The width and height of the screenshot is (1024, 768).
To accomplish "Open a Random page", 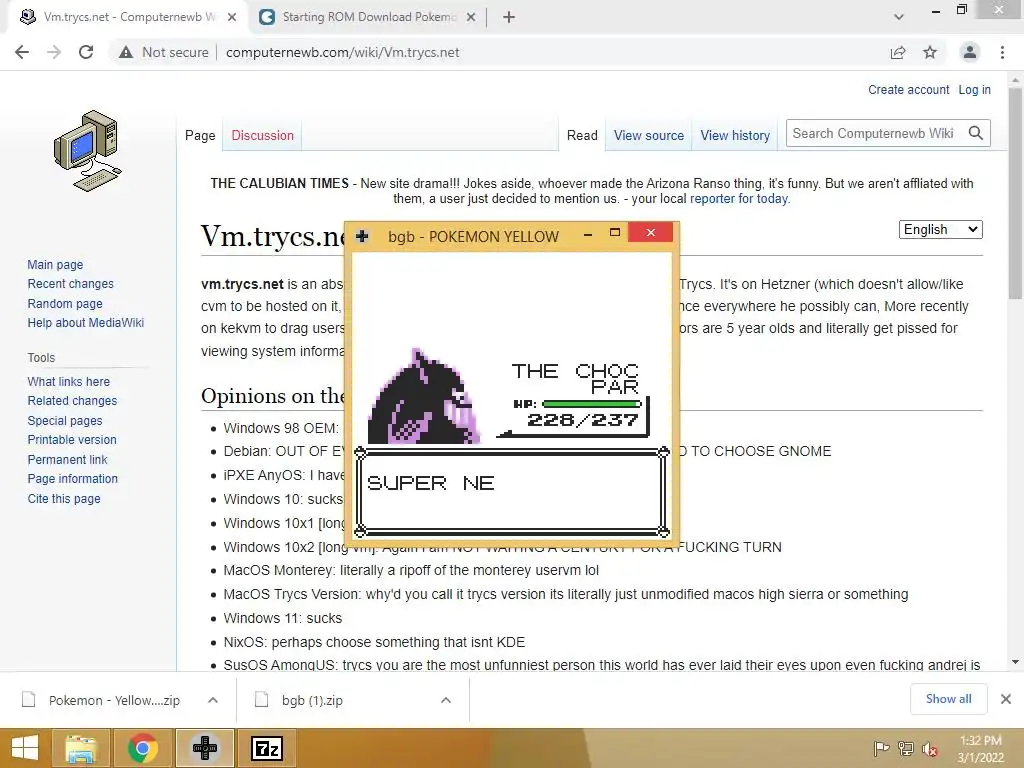I will 65,303.
